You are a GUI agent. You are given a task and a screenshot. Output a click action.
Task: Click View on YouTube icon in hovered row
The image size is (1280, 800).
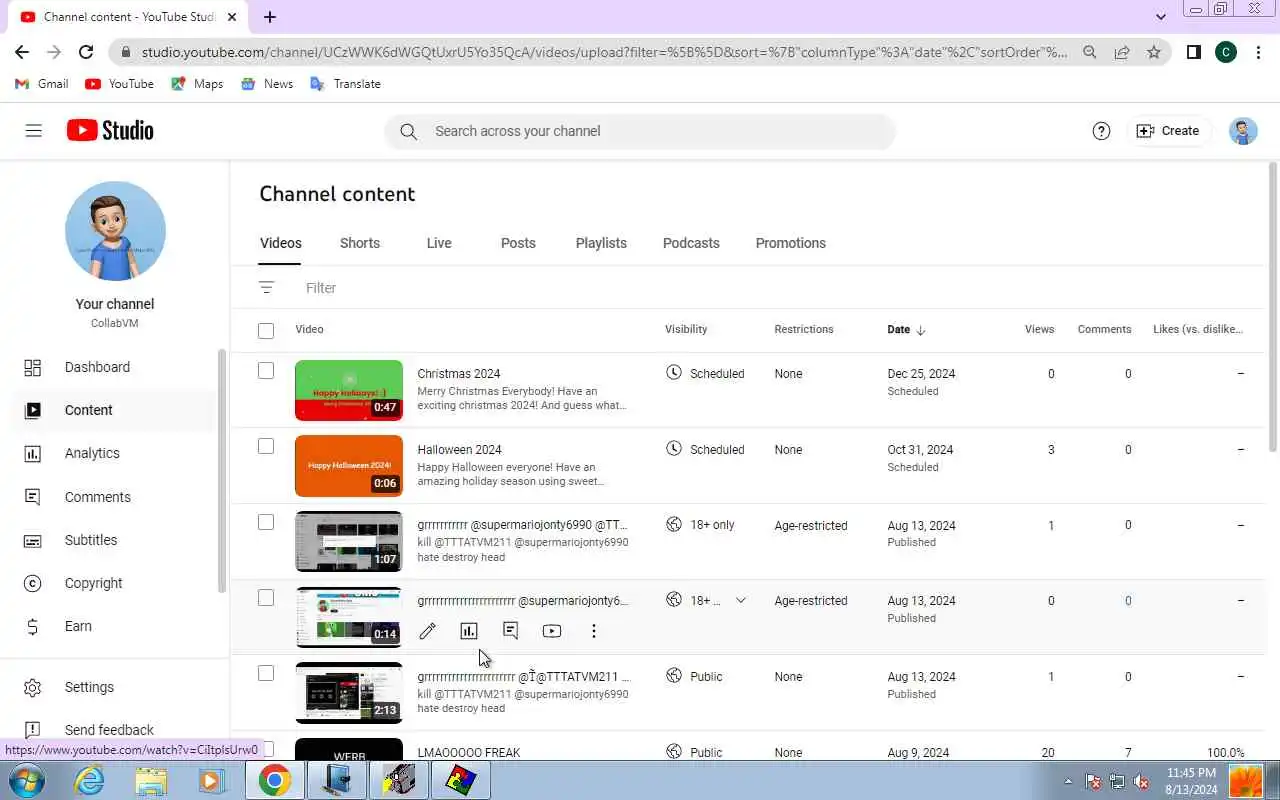click(552, 631)
